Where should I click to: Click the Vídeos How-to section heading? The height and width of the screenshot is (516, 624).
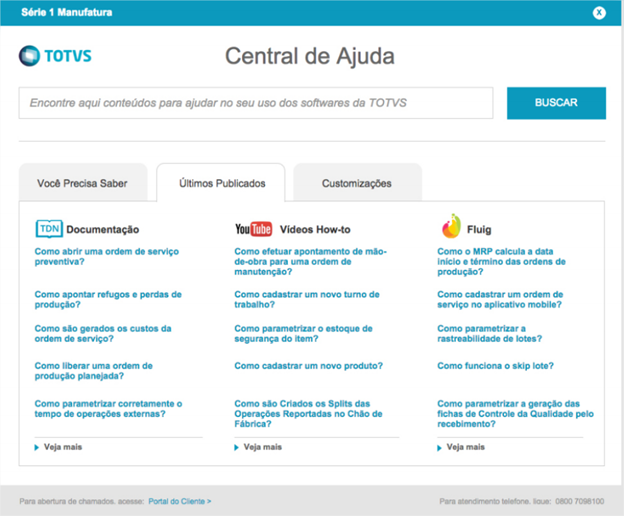(315, 230)
